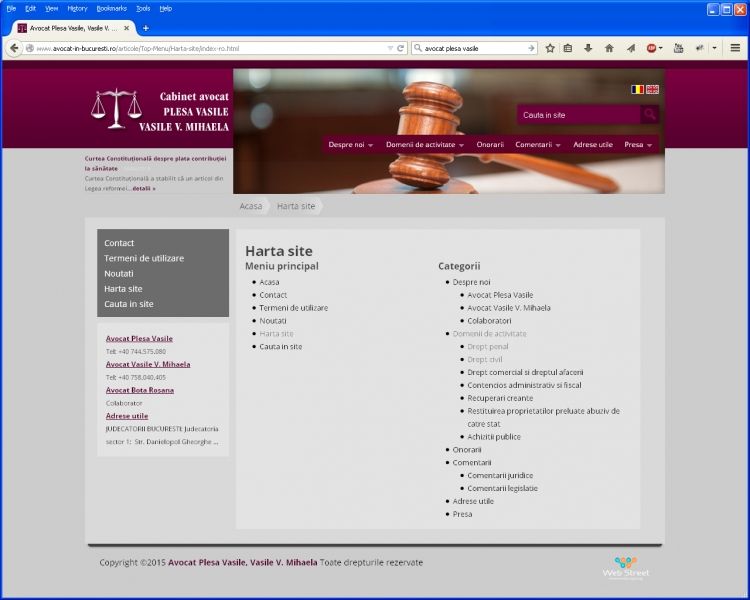This screenshot has height=600, width=750.
Task: Expand Domenii de activitate dropdown
Action: coord(424,145)
